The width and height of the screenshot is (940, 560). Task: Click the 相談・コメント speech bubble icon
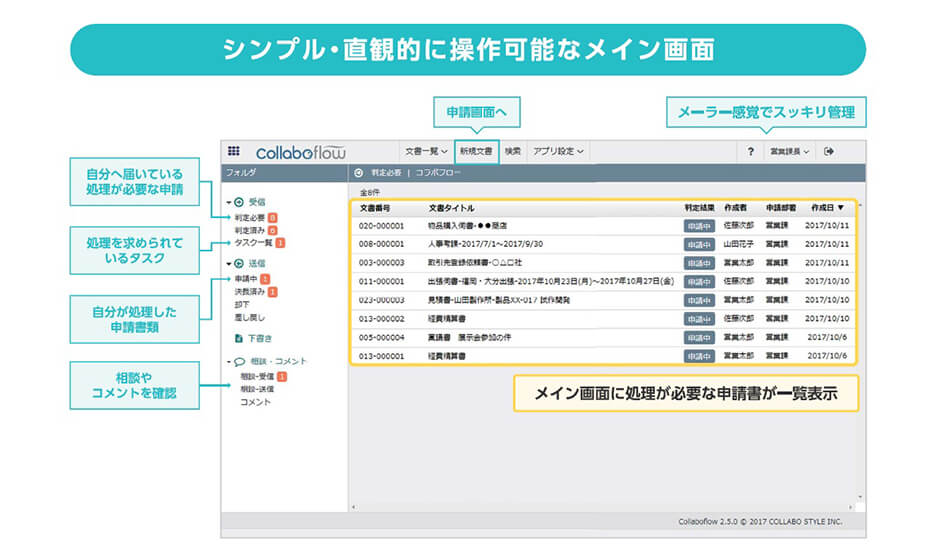240,361
